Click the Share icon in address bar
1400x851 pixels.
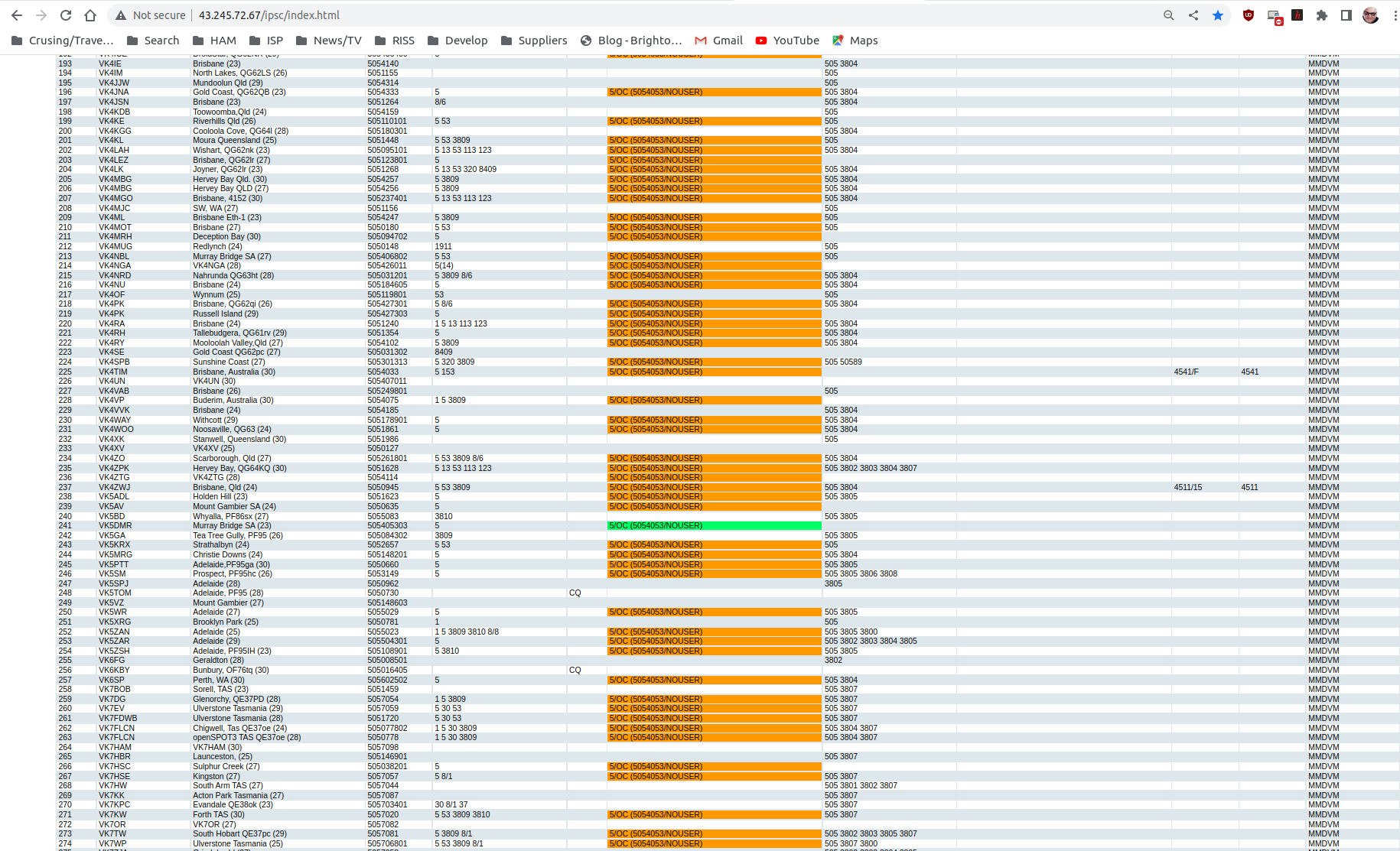click(1193, 15)
